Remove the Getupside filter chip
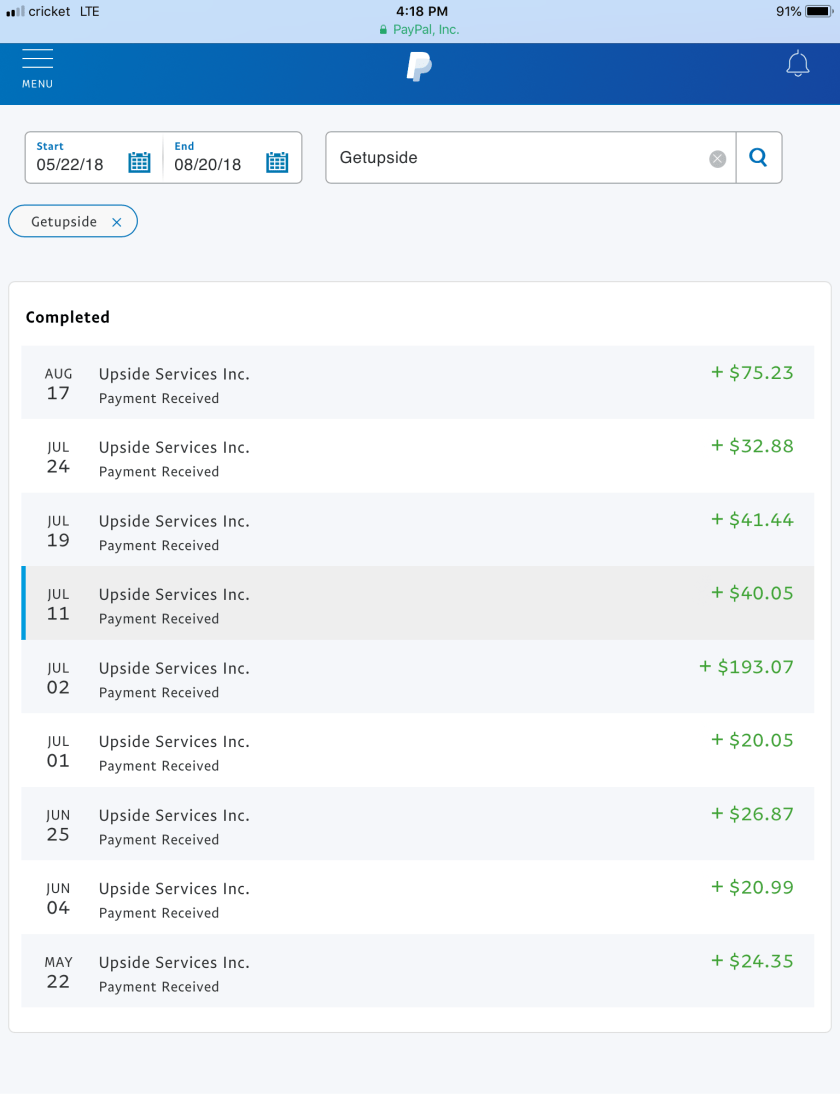840x1120 pixels. (x=116, y=222)
